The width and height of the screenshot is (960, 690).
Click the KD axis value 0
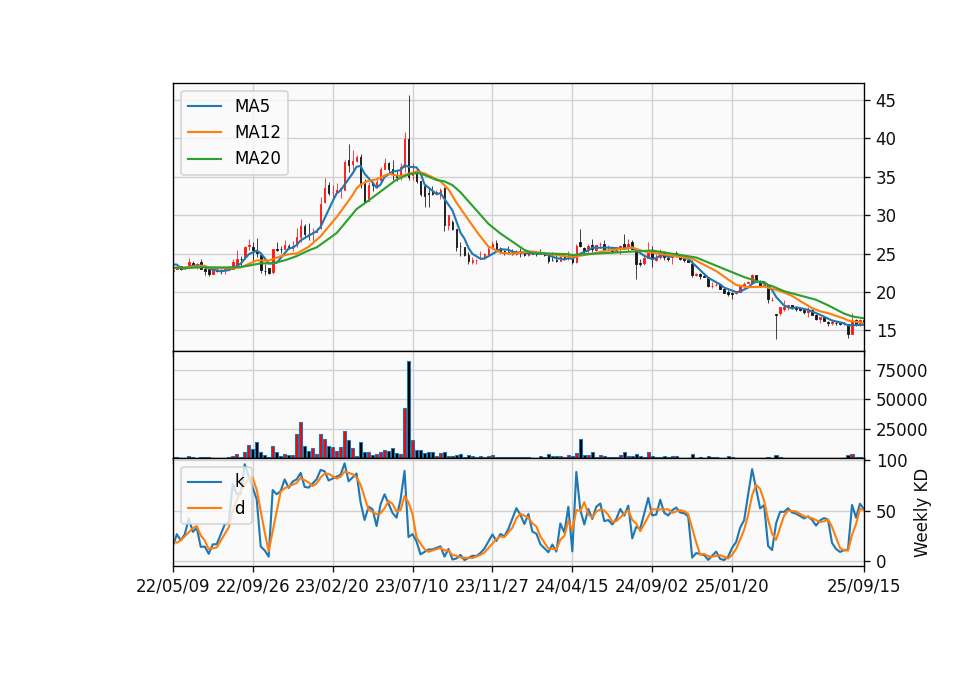[x=880, y=561]
